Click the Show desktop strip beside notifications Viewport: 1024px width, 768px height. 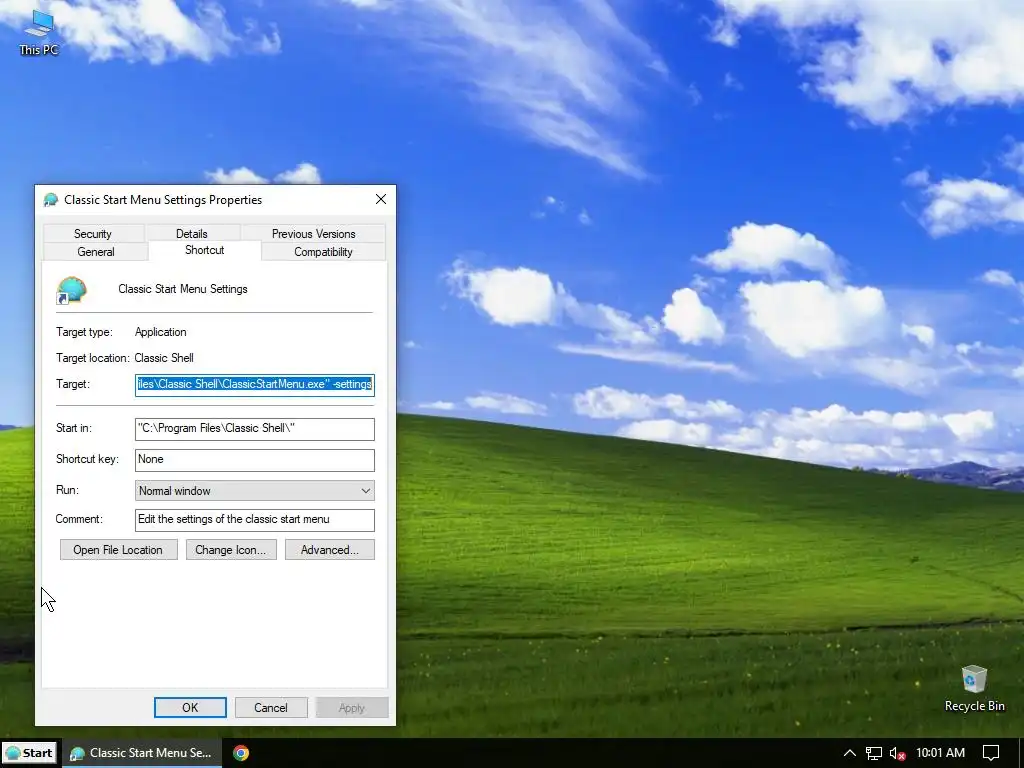tap(1021, 753)
